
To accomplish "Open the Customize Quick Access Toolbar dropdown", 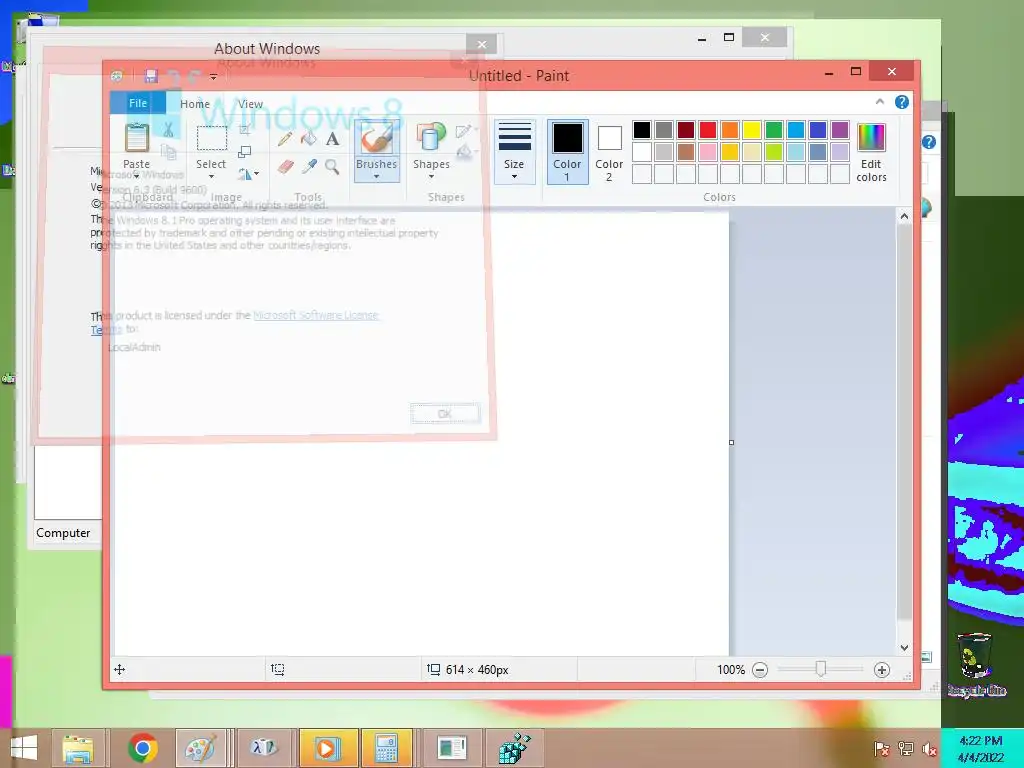I will pos(213,77).
